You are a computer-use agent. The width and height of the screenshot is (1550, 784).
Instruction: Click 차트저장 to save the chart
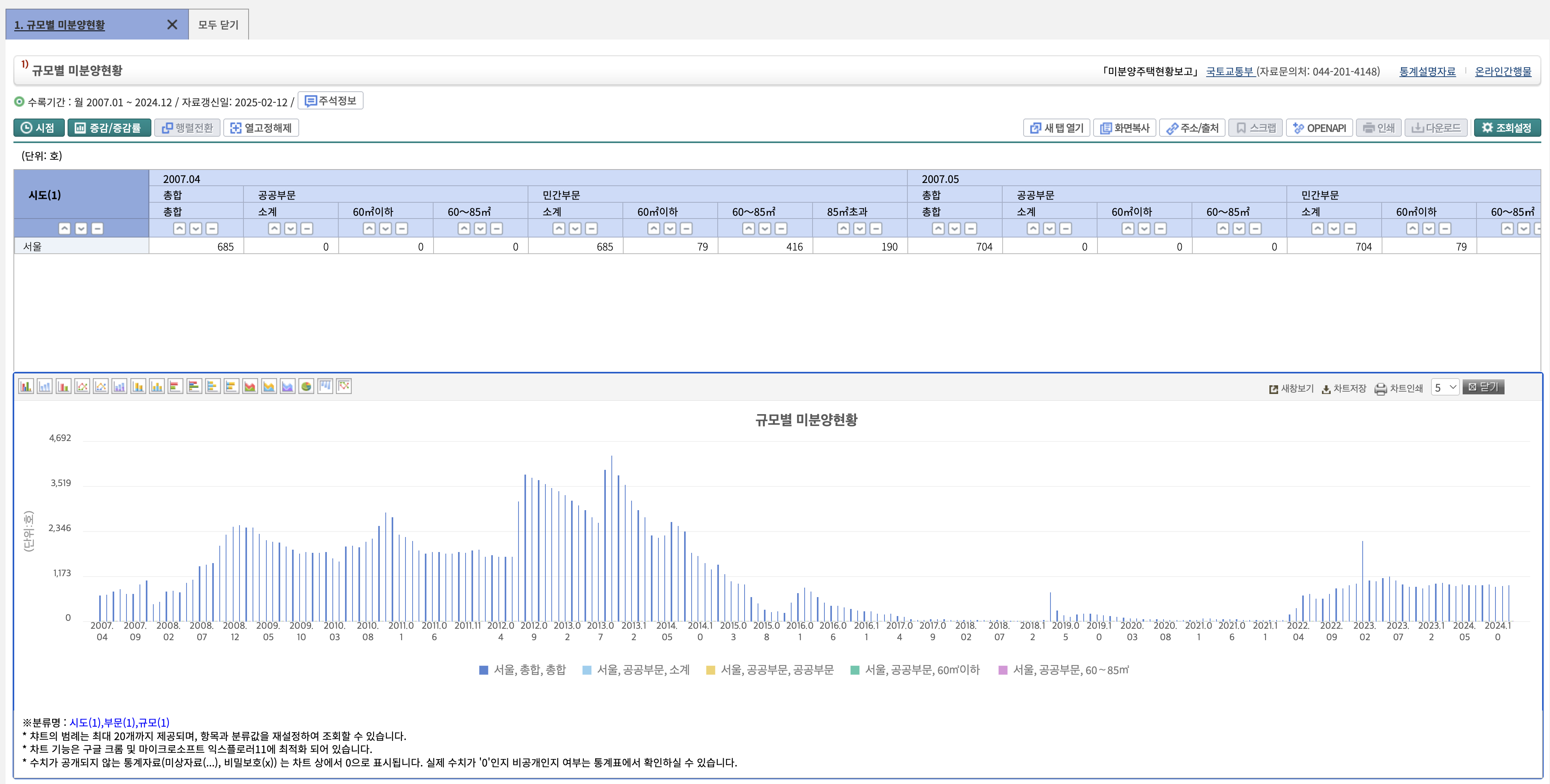[x=1344, y=388]
